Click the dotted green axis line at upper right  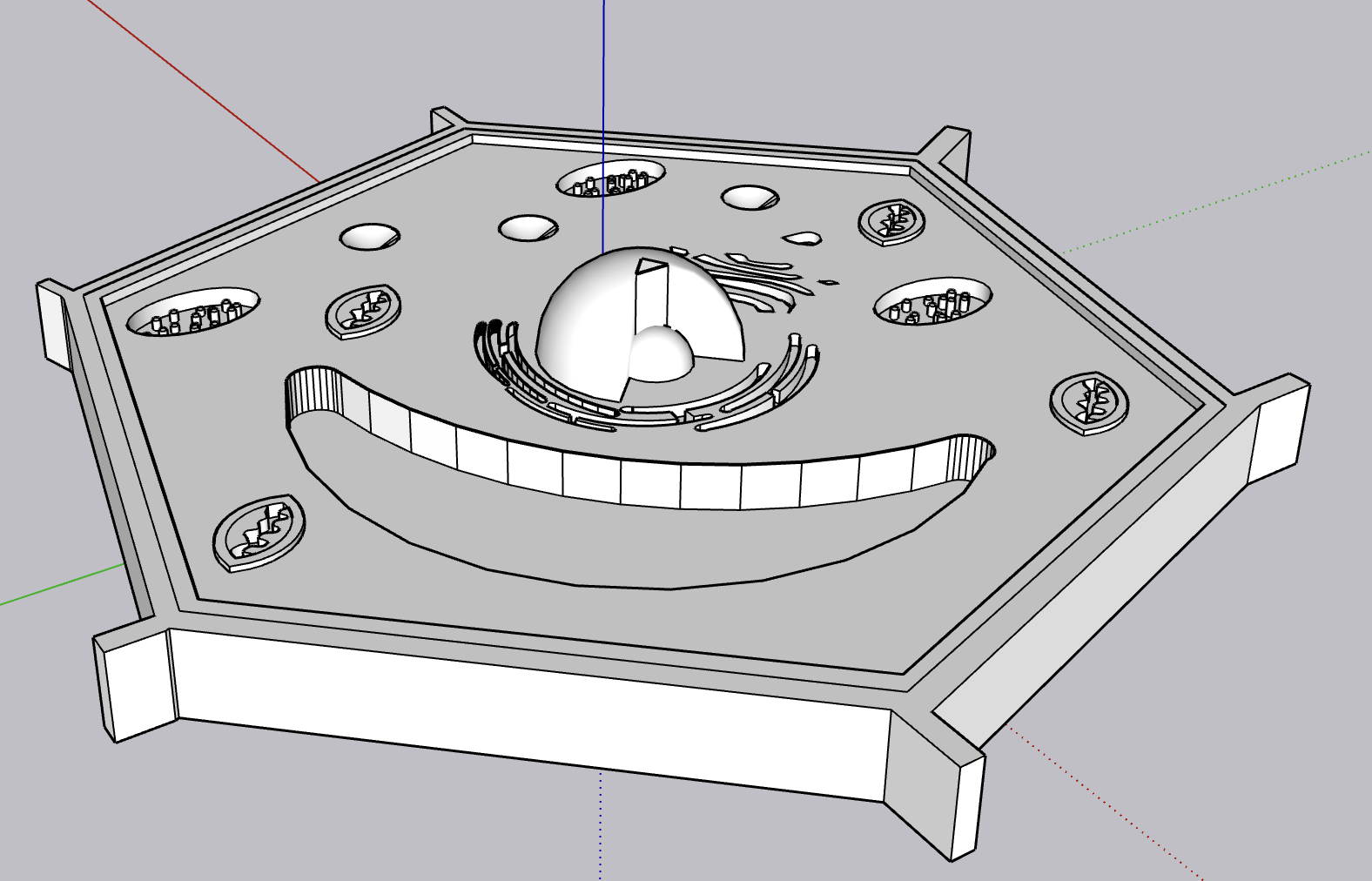tap(1215, 202)
